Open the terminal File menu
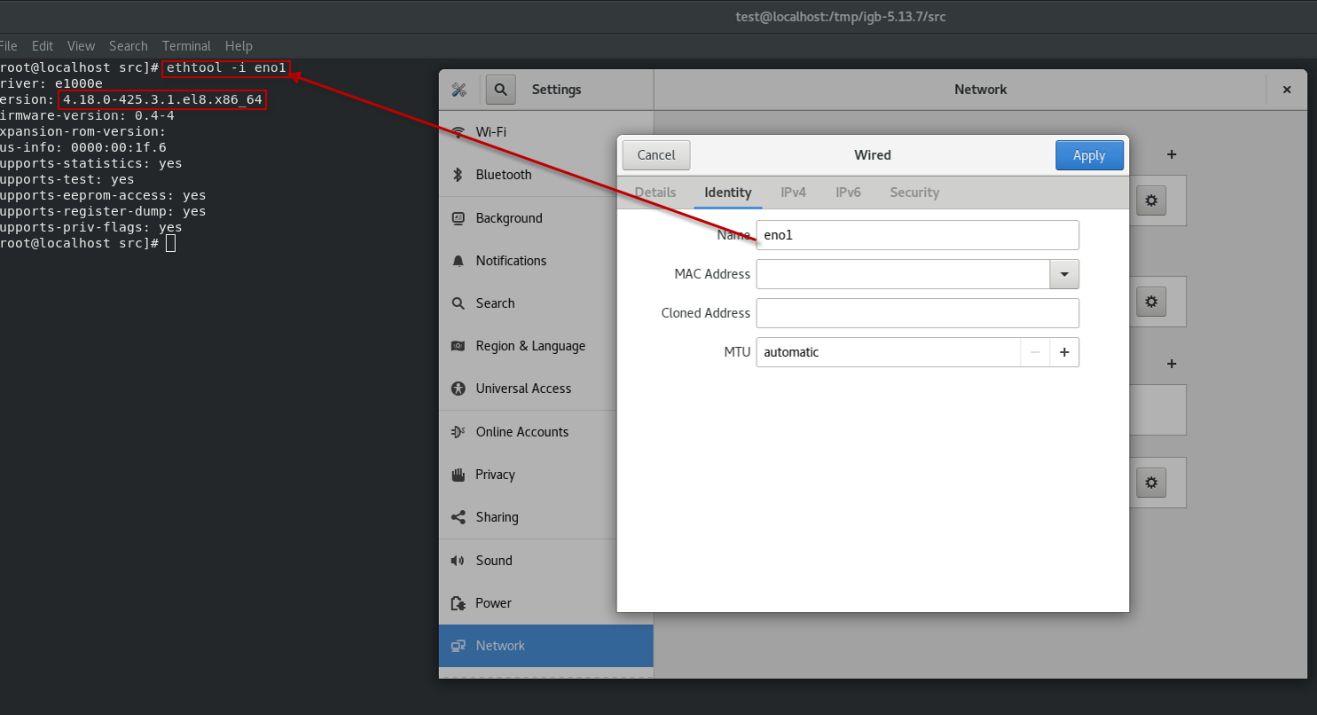 point(8,46)
